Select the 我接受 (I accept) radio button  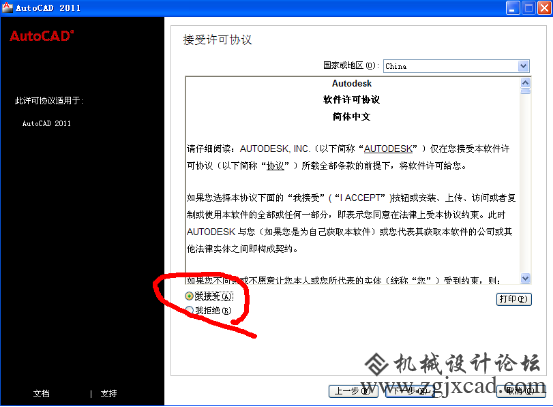[x=189, y=296]
